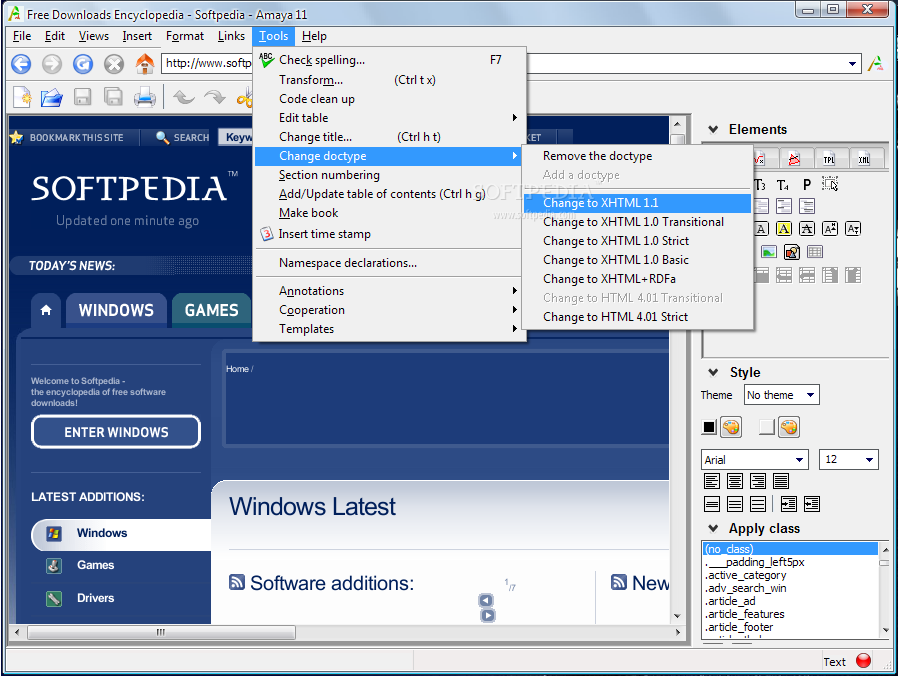
Task: Go to the home page icon
Action: pyautogui.click(x=145, y=63)
